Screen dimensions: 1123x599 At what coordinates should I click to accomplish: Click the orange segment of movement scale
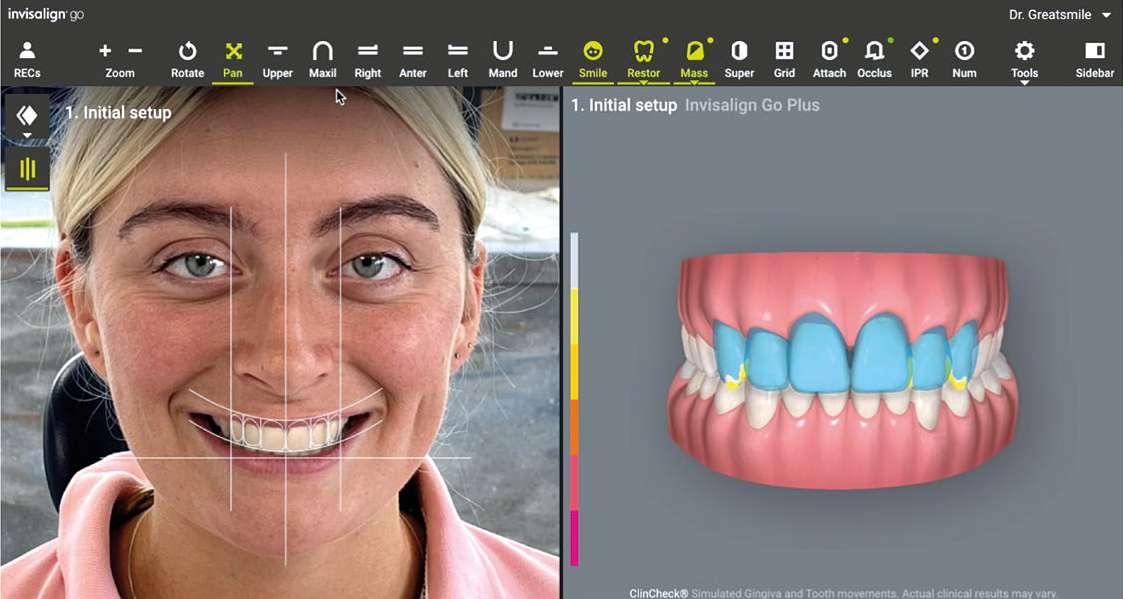point(574,427)
